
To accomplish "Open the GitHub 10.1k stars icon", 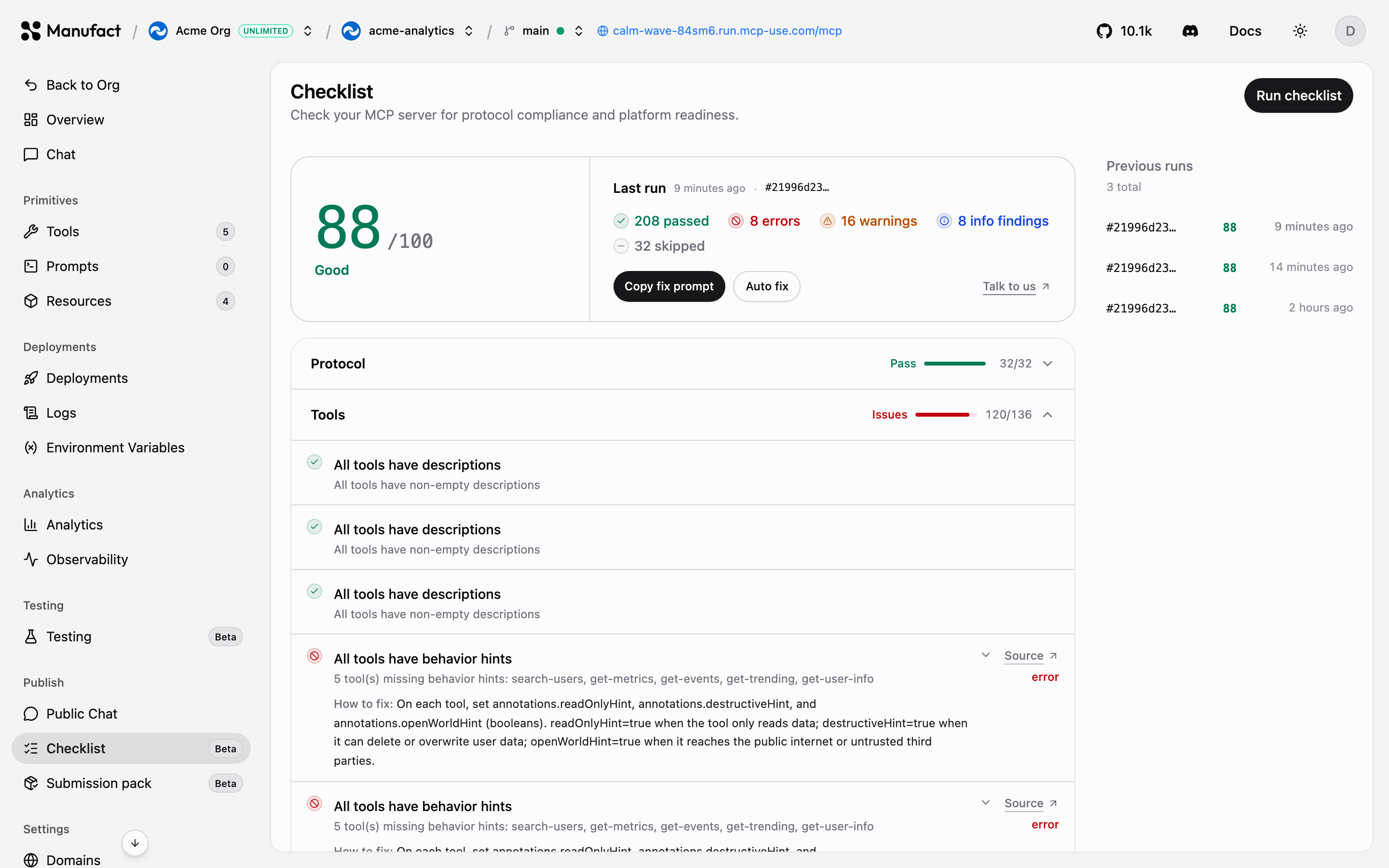I will (1104, 31).
